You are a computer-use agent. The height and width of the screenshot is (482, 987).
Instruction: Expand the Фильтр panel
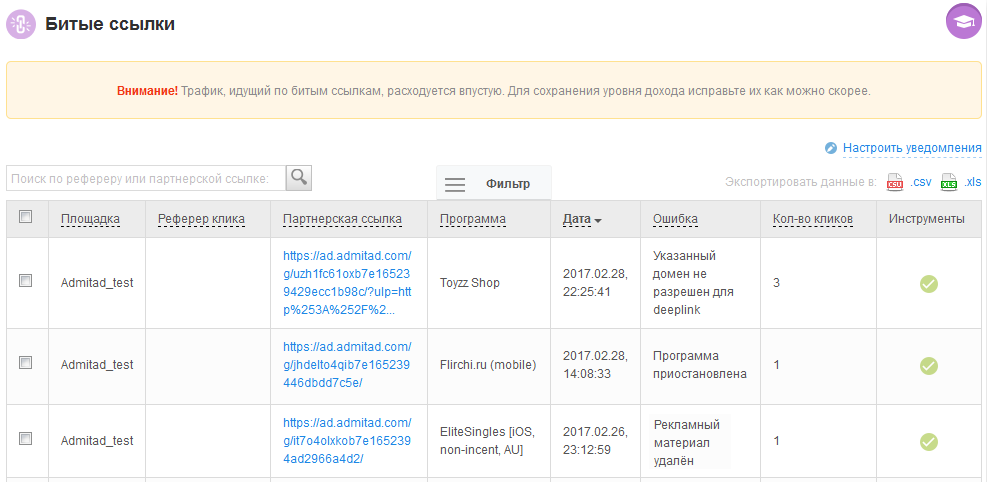point(494,184)
